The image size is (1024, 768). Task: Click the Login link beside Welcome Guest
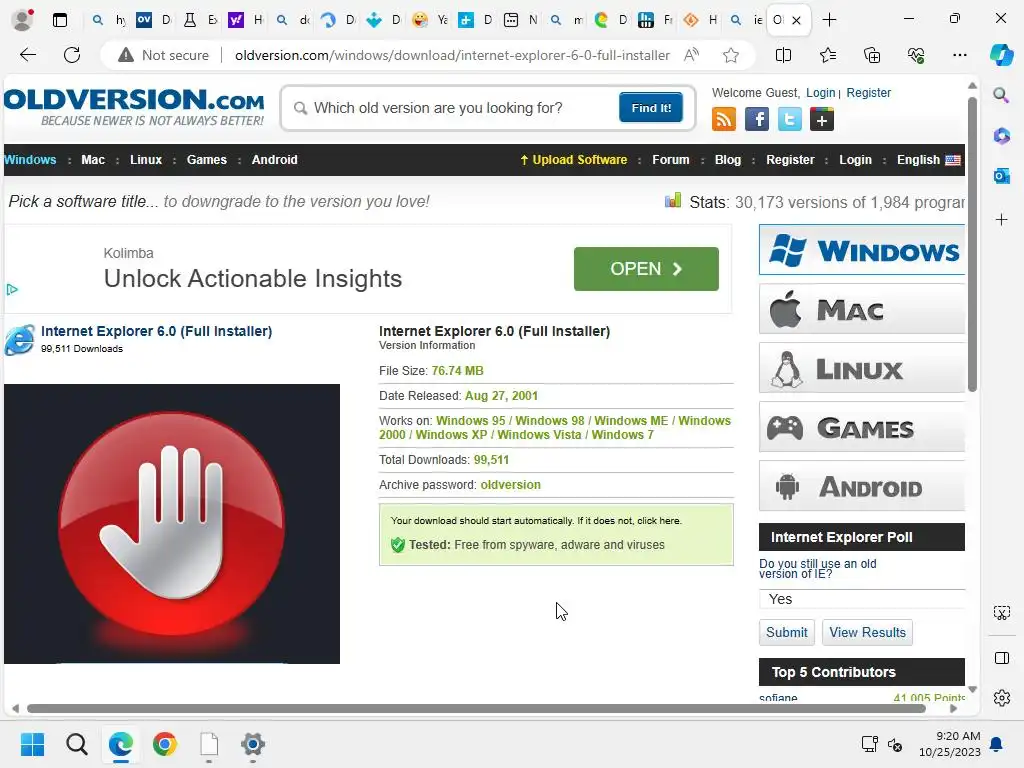click(x=820, y=93)
